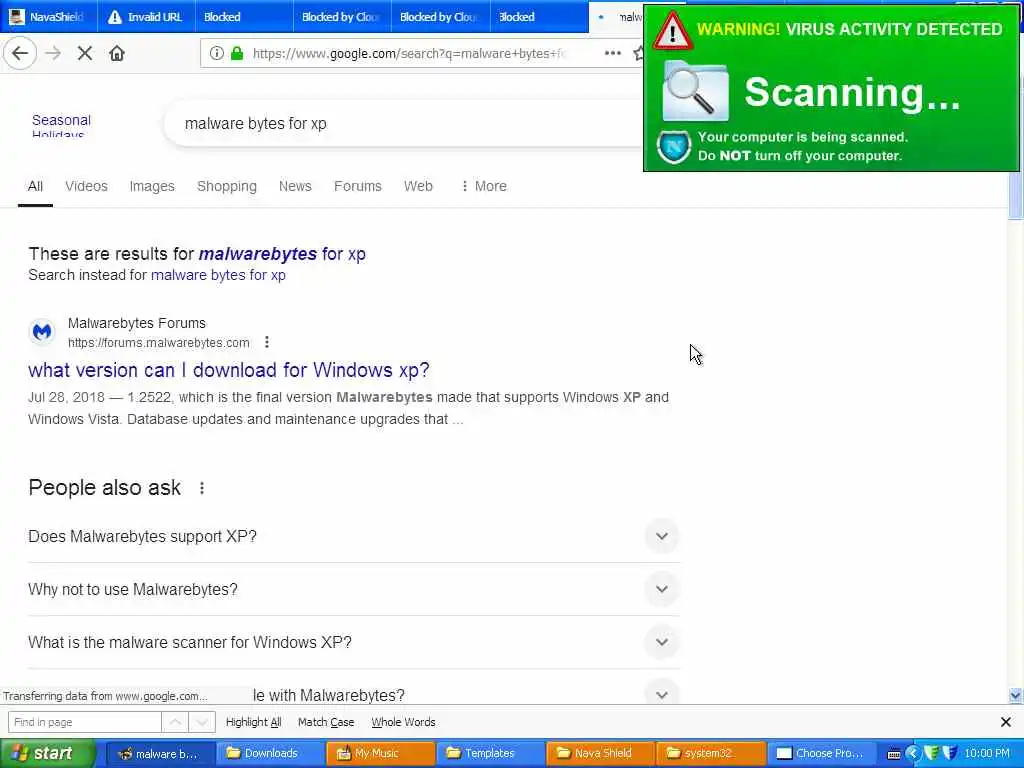Jump to previous find result arrow

[175, 722]
